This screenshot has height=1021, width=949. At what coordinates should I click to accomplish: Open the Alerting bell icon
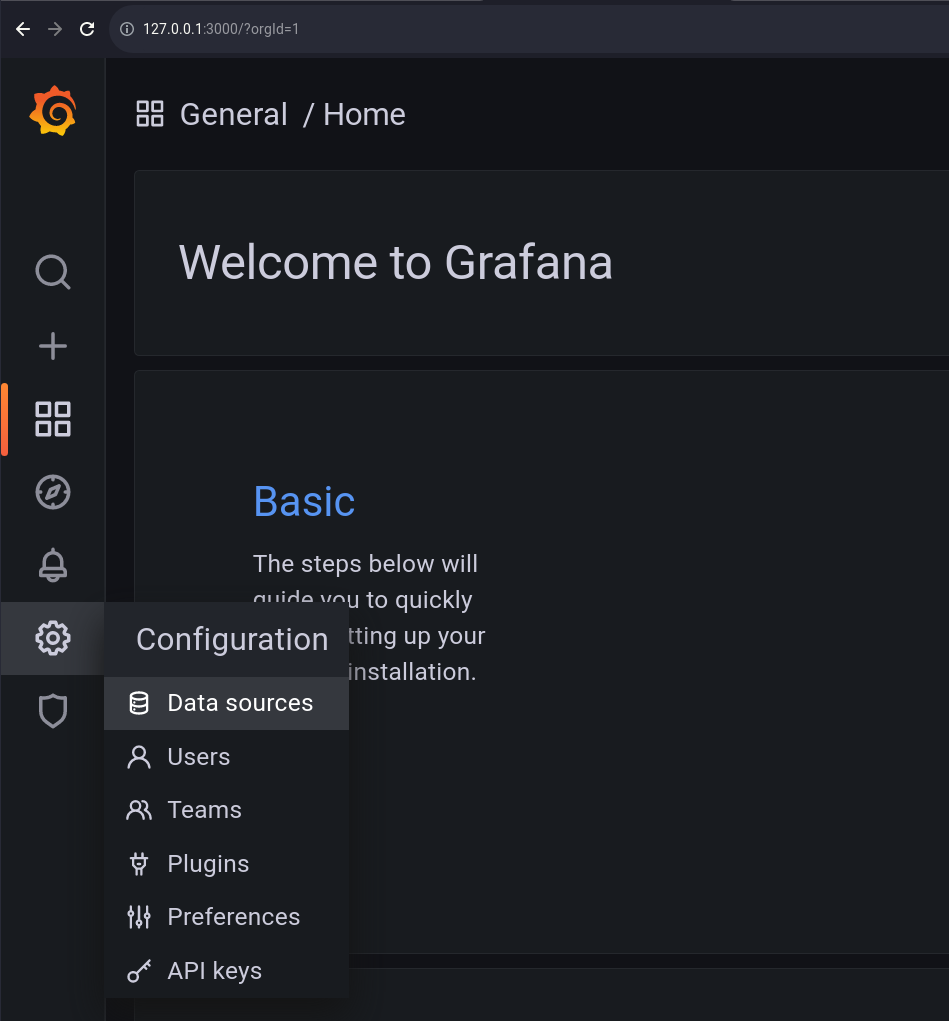[52, 564]
